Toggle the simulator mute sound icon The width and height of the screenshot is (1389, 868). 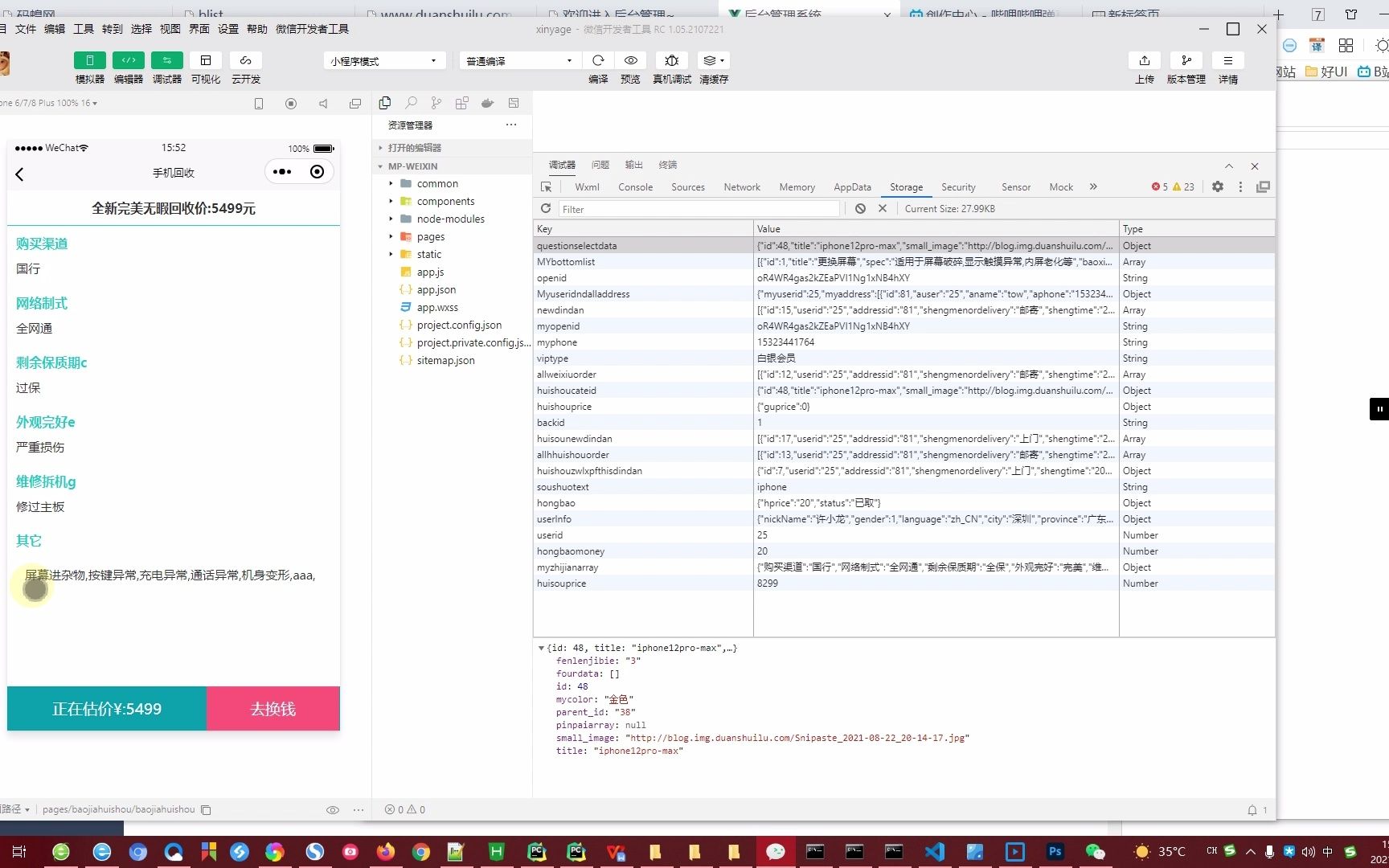tap(323, 104)
